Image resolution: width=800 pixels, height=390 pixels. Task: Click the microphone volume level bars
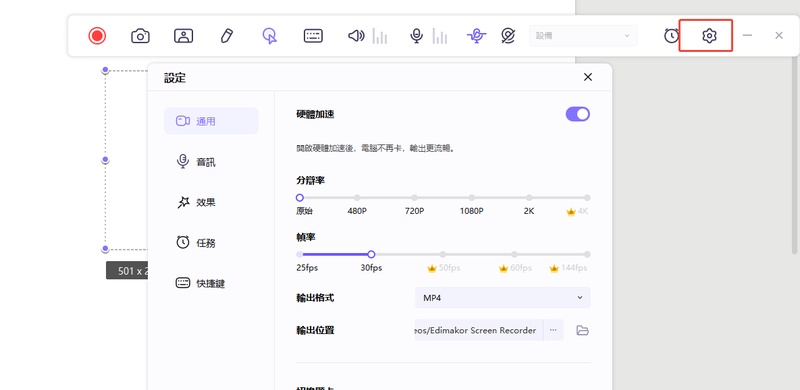(440, 36)
